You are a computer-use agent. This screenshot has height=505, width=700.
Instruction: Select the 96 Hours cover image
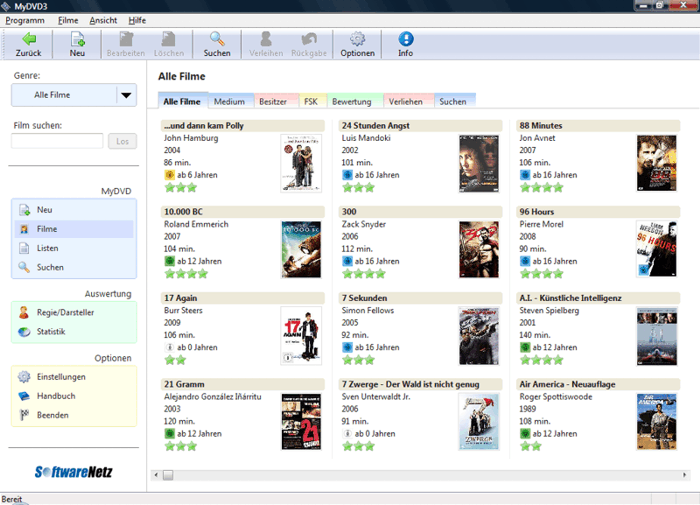[x=656, y=249]
